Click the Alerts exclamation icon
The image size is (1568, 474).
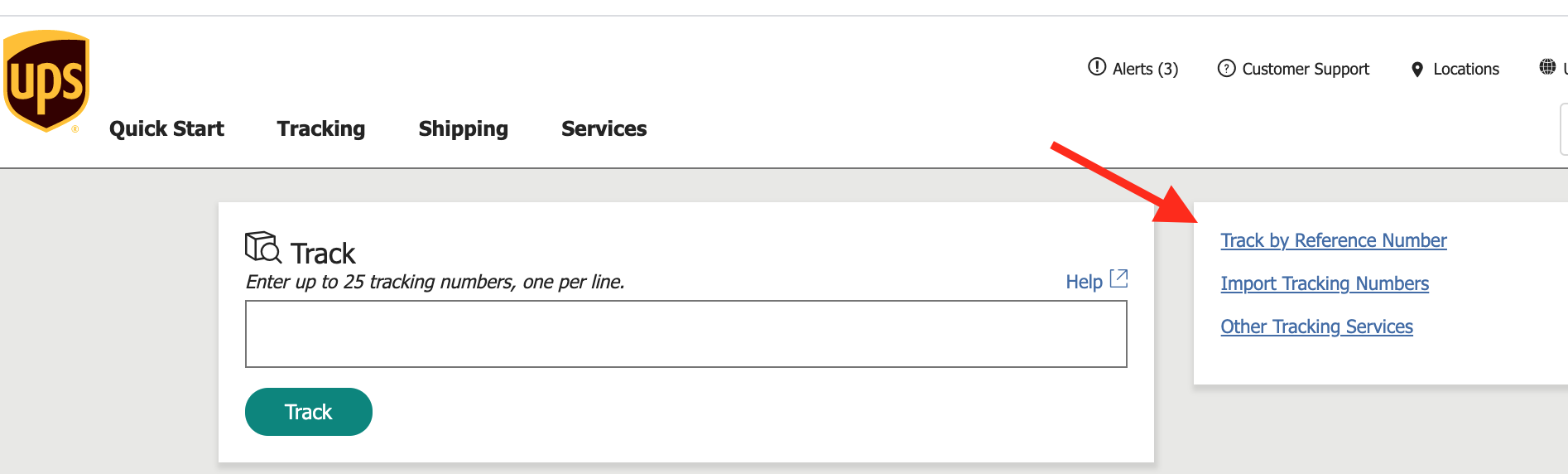(1097, 67)
